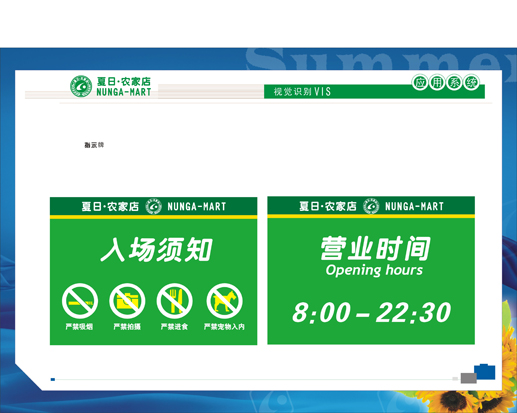This screenshot has height=413, width=517.
Task: Click the no eating fork-and-knife icon
Action: click(174, 301)
